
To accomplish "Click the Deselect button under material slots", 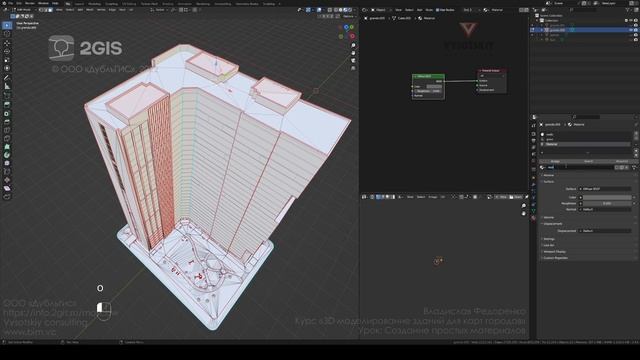I will [621, 161].
